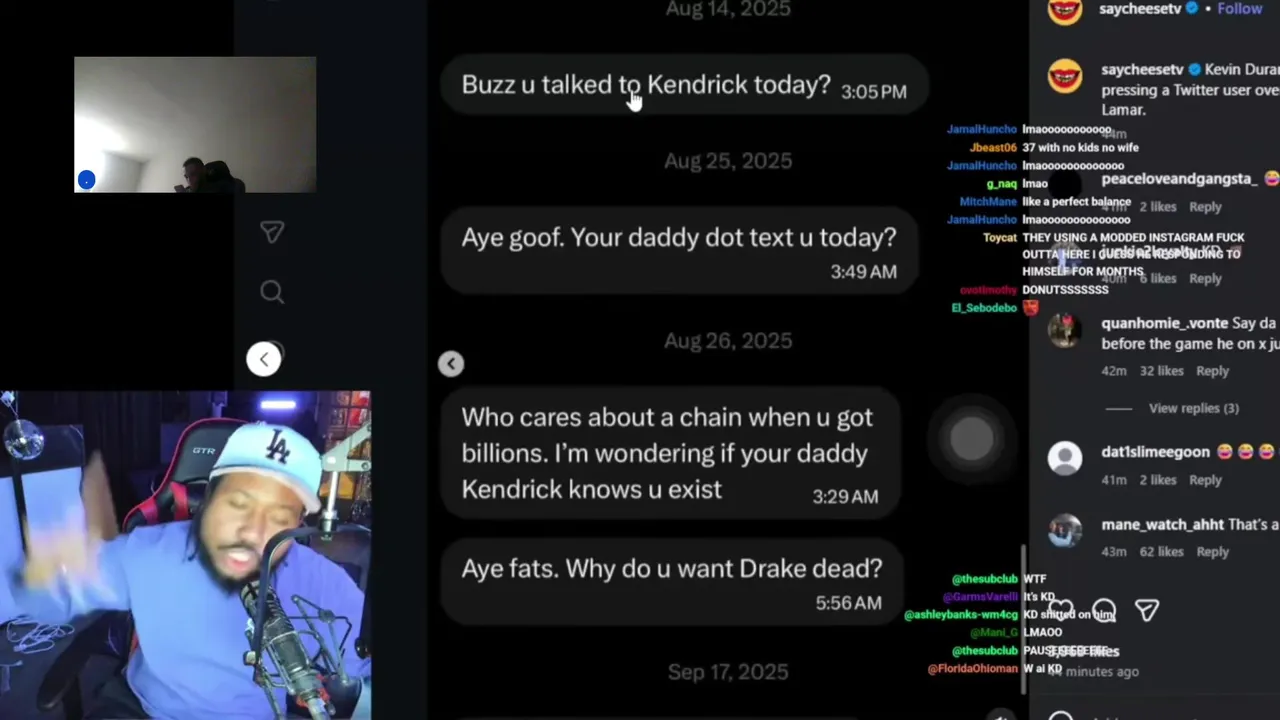This screenshot has height=720, width=1280.
Task: Reply to the dat1slimegoon comment
Action: click(x=1205, y=480)
